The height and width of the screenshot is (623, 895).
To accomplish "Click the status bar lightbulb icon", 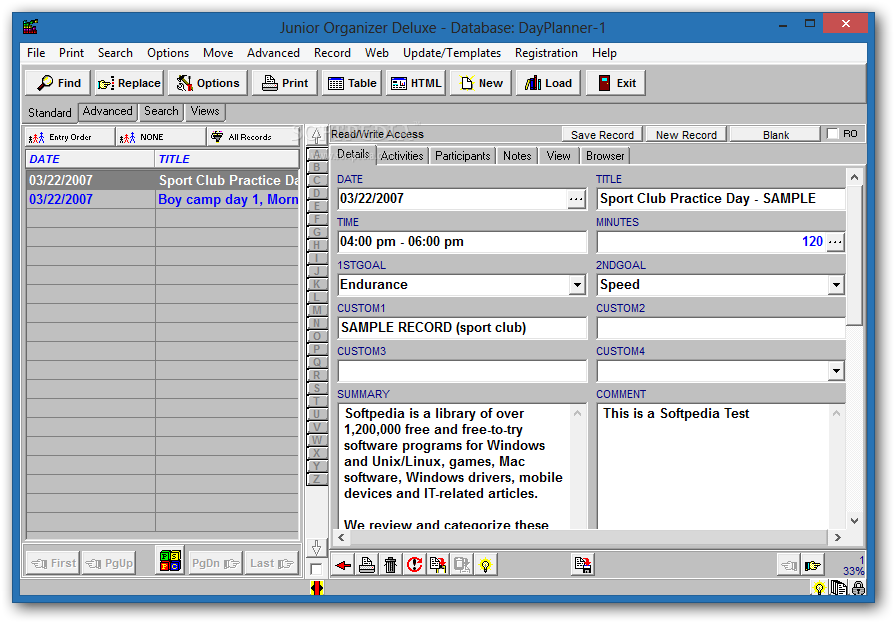I will [819, 588].
